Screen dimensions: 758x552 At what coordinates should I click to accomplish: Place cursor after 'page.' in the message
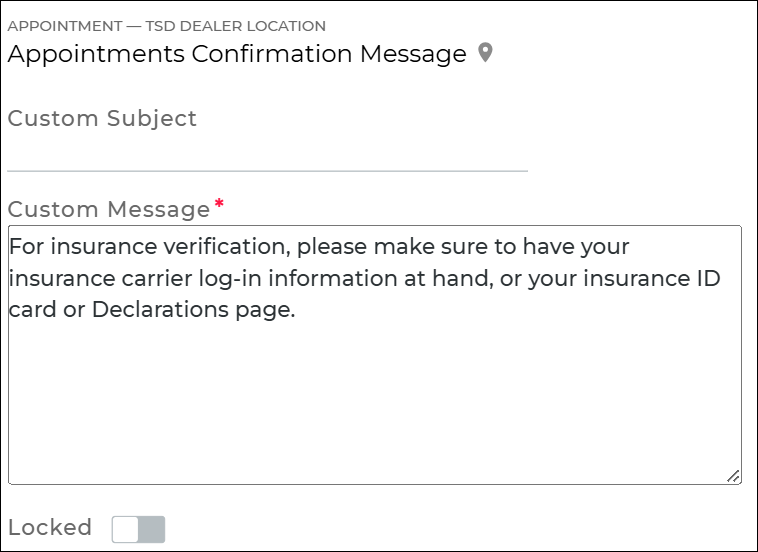297,310
